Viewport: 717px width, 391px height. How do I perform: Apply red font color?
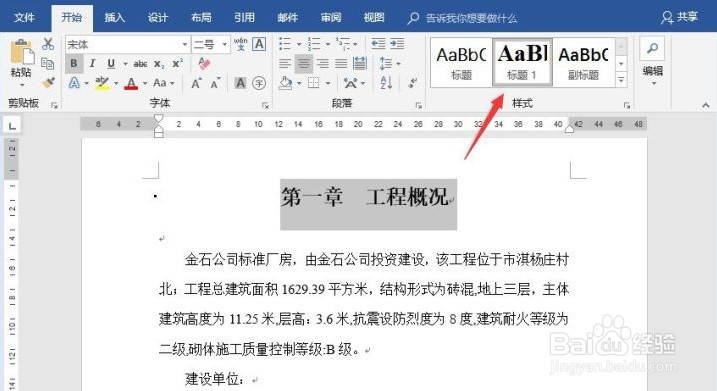[x=131, y=84]
